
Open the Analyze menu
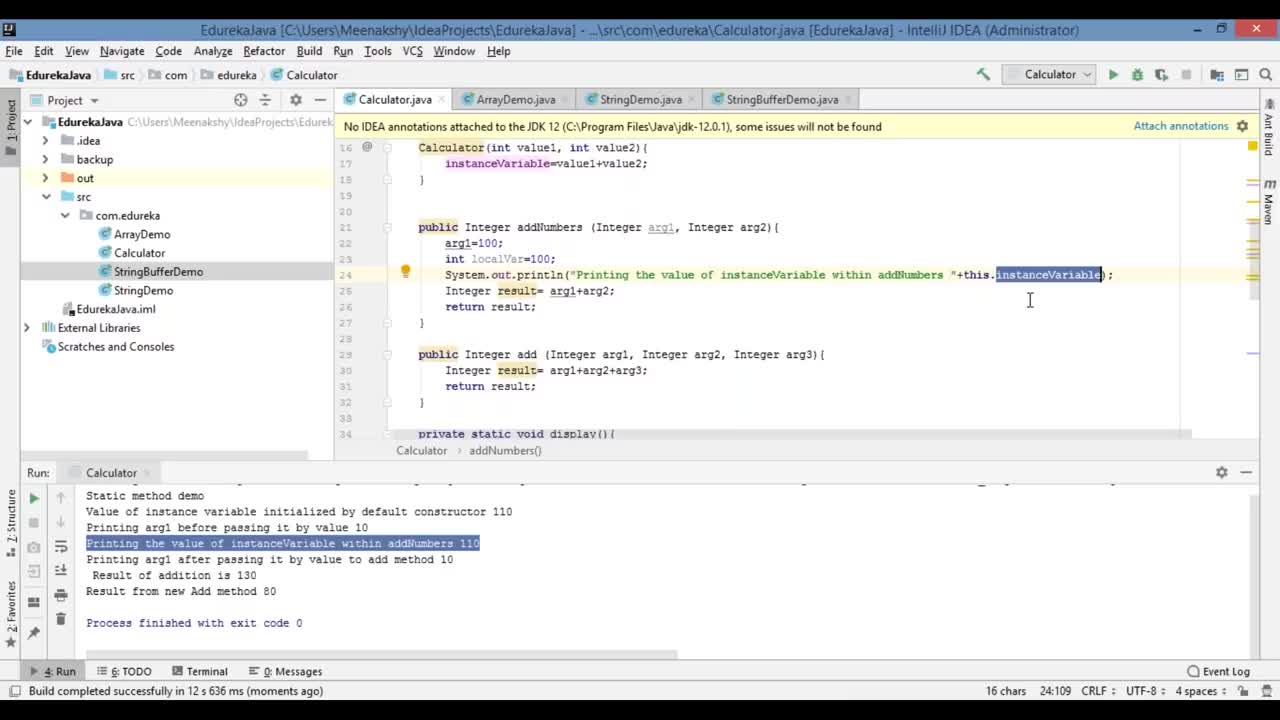213,51
